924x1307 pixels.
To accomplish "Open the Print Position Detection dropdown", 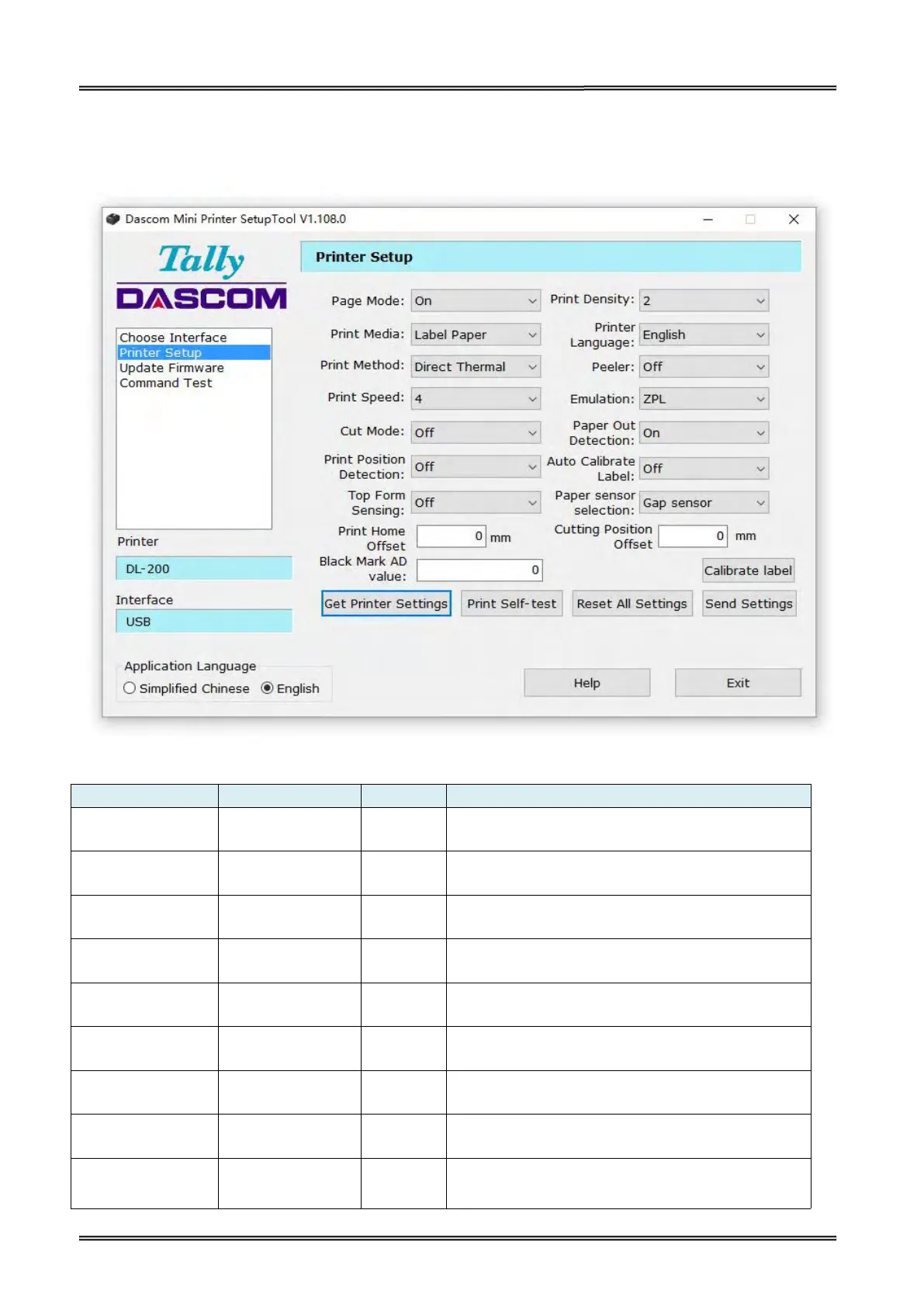I will point(476,466).
